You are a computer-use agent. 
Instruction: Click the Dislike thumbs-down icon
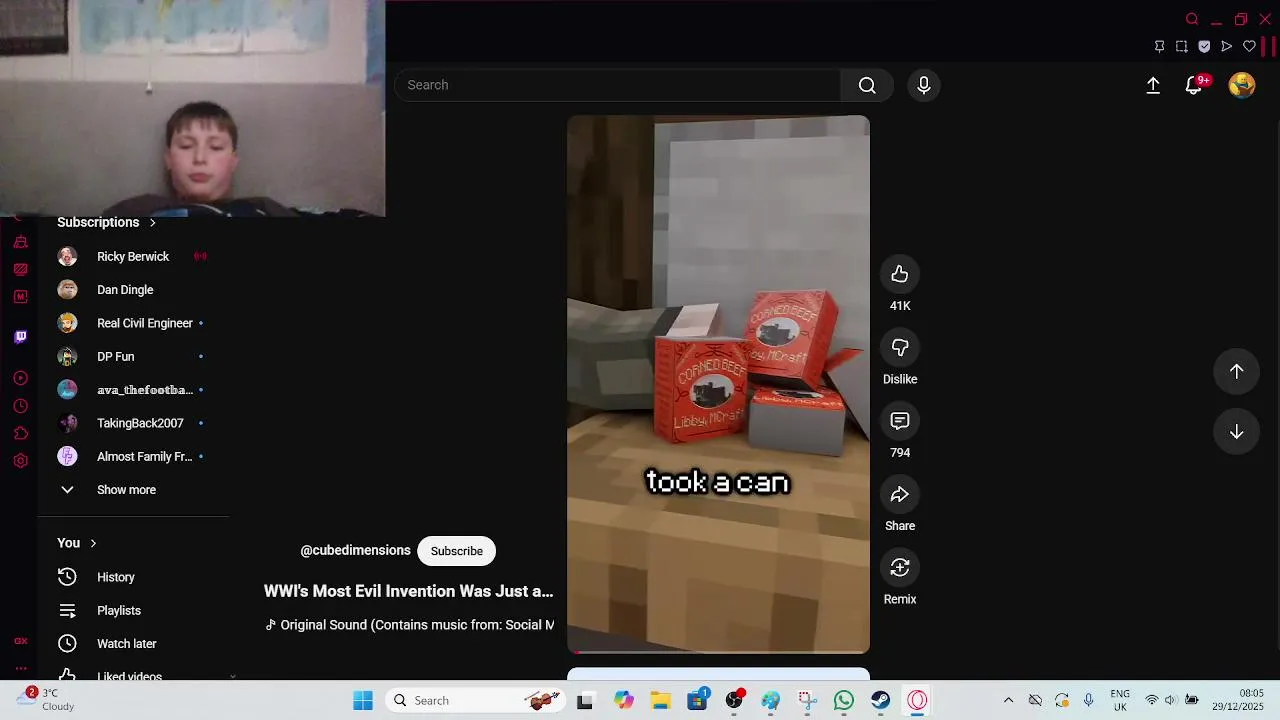[x=900, y=347]
